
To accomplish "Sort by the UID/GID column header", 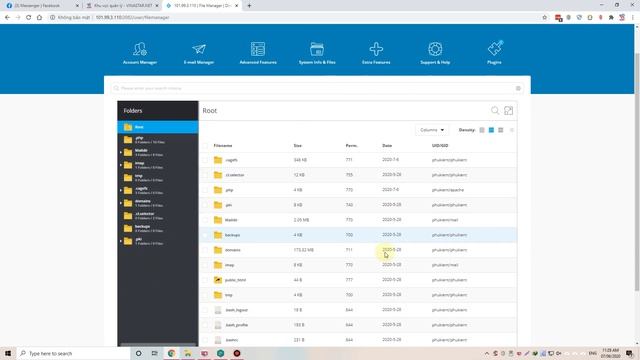I will pyautogui.click(x=440, y=146).
